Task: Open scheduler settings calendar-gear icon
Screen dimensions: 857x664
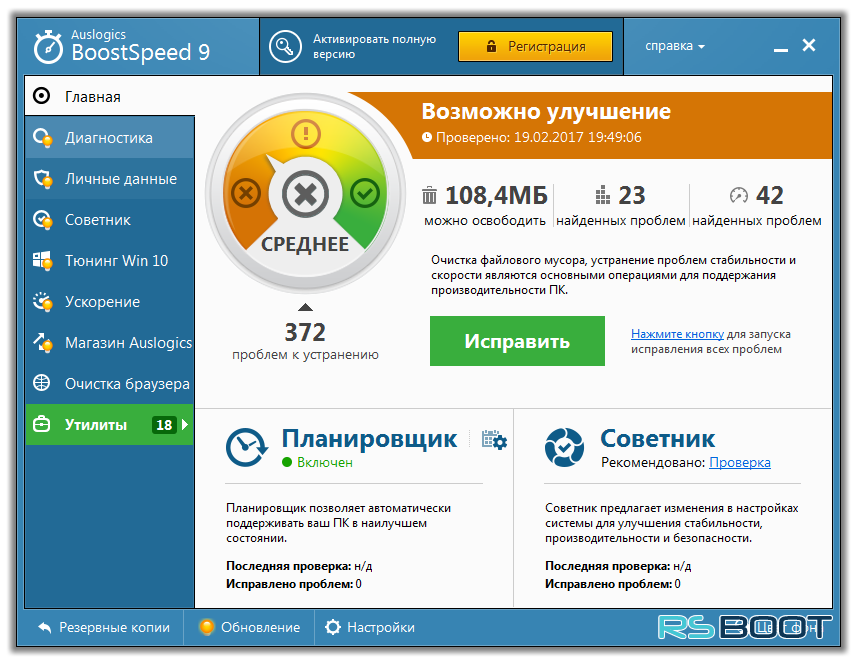Action: [494, 440]
